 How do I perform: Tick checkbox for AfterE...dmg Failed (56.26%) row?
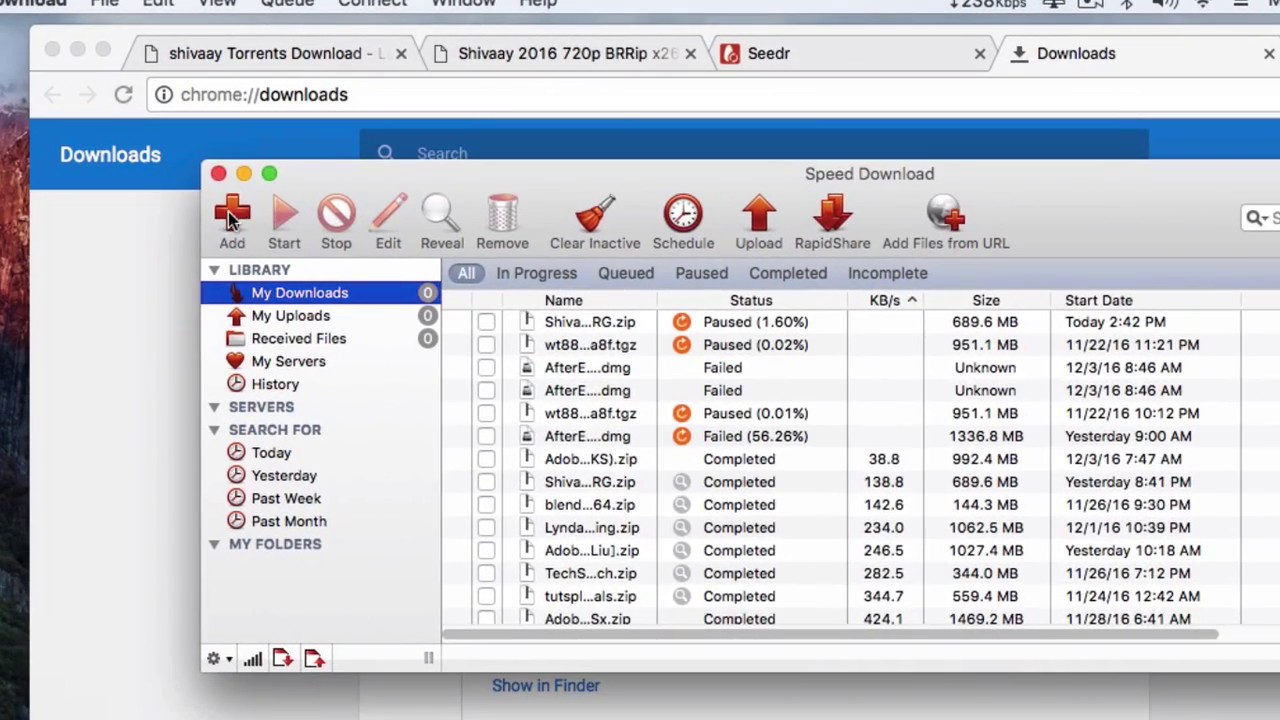[x=486, y=436]
